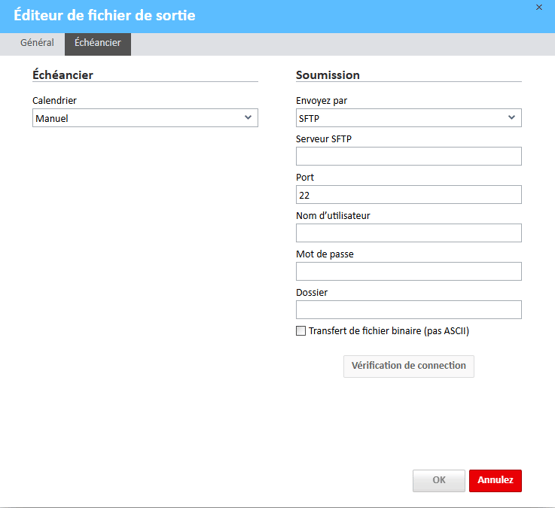Viewport: 555px width, 508px height.
Task: Click into the Mot de passe field
Action: coord(408,272)
